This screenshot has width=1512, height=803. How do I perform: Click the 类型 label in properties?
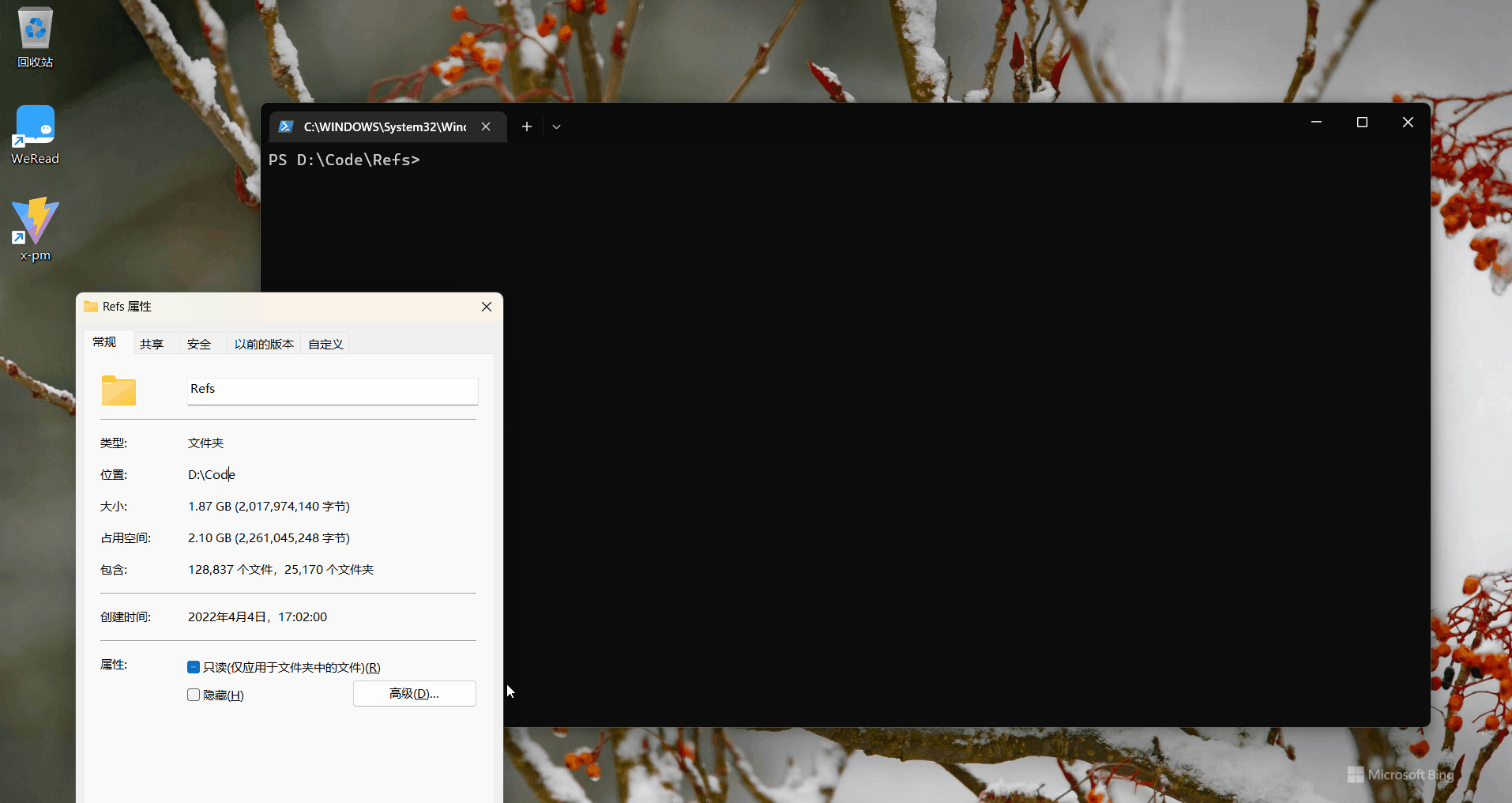(x=114, y=443)
